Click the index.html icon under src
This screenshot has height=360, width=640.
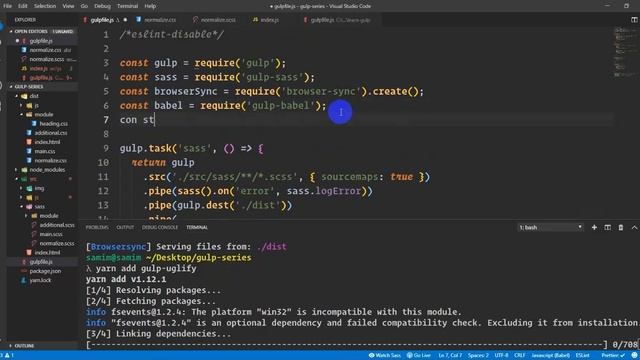(29, 253)
